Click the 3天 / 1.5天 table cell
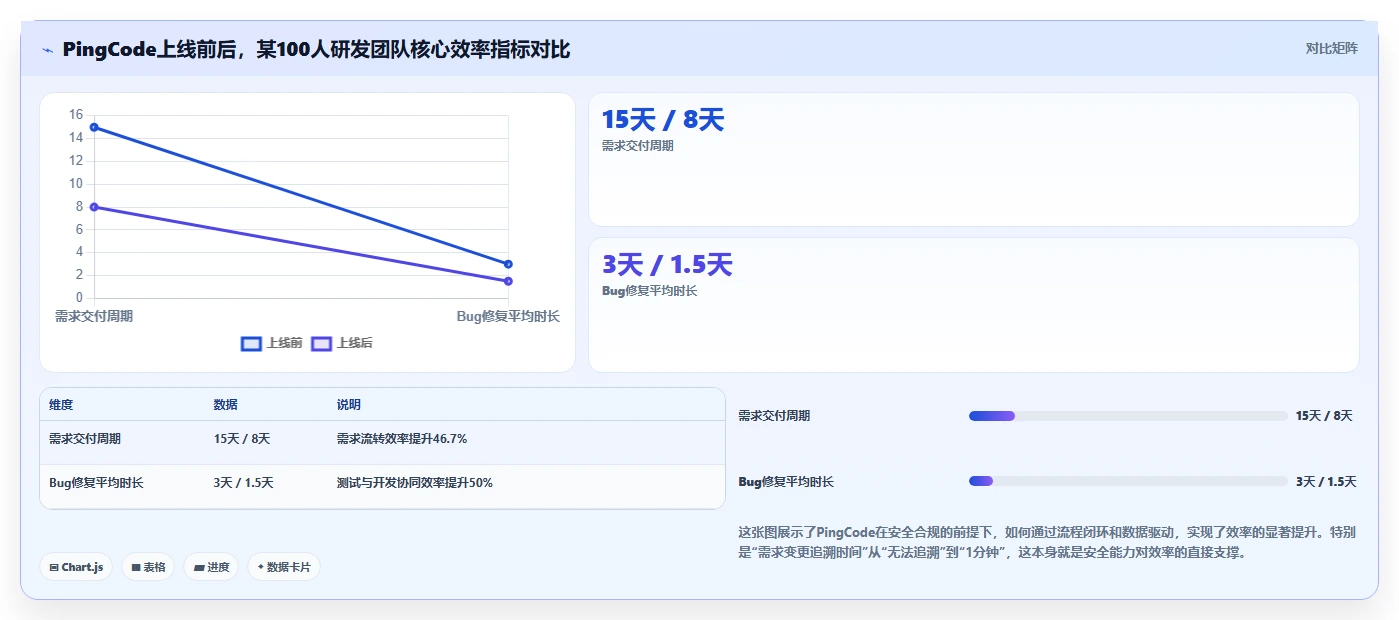 243,483
